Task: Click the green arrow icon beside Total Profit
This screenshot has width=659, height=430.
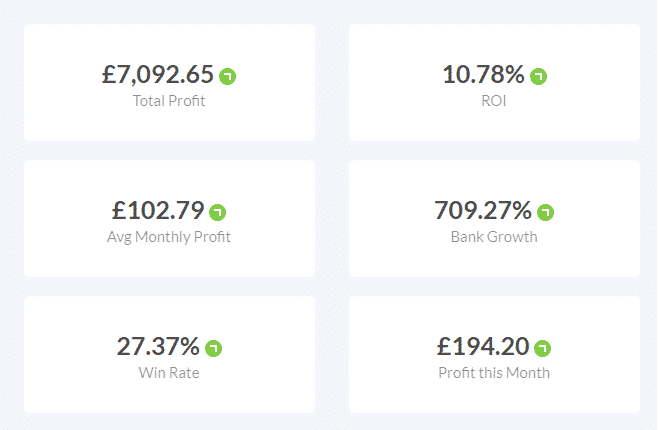Action: [227, 77]
